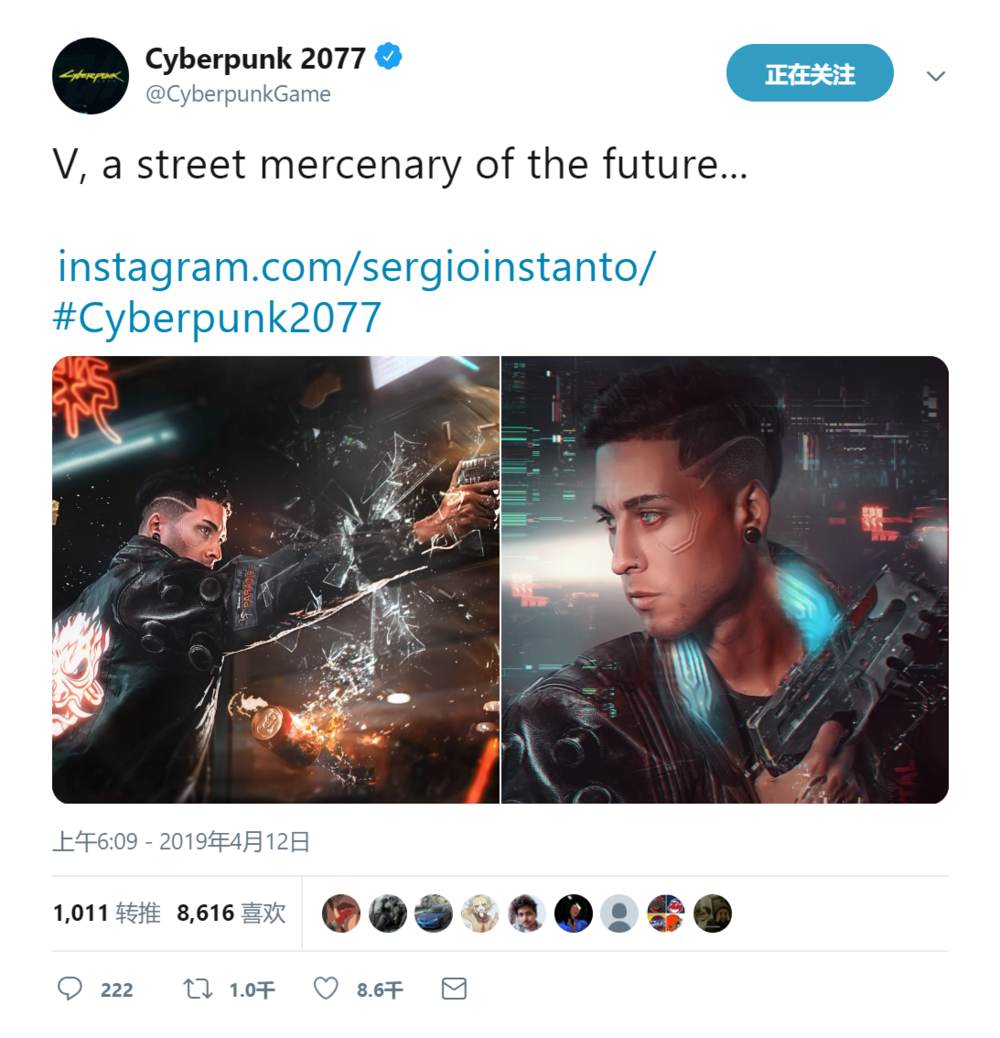1000x1038 pixels.
Task: Expand the tweet options chevron
Action: tap(936, 76)
